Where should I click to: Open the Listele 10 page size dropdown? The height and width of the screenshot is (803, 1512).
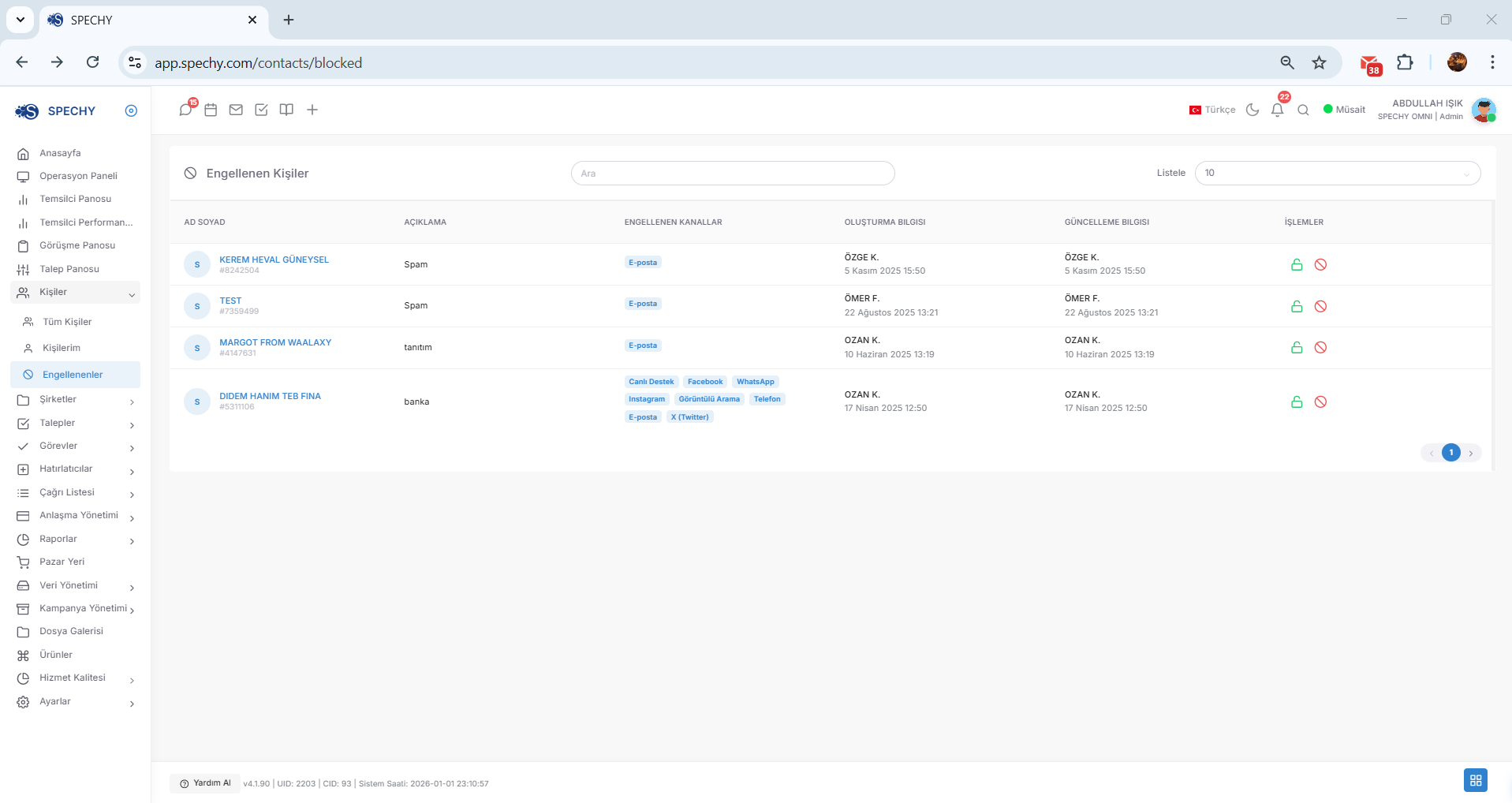1338,174
